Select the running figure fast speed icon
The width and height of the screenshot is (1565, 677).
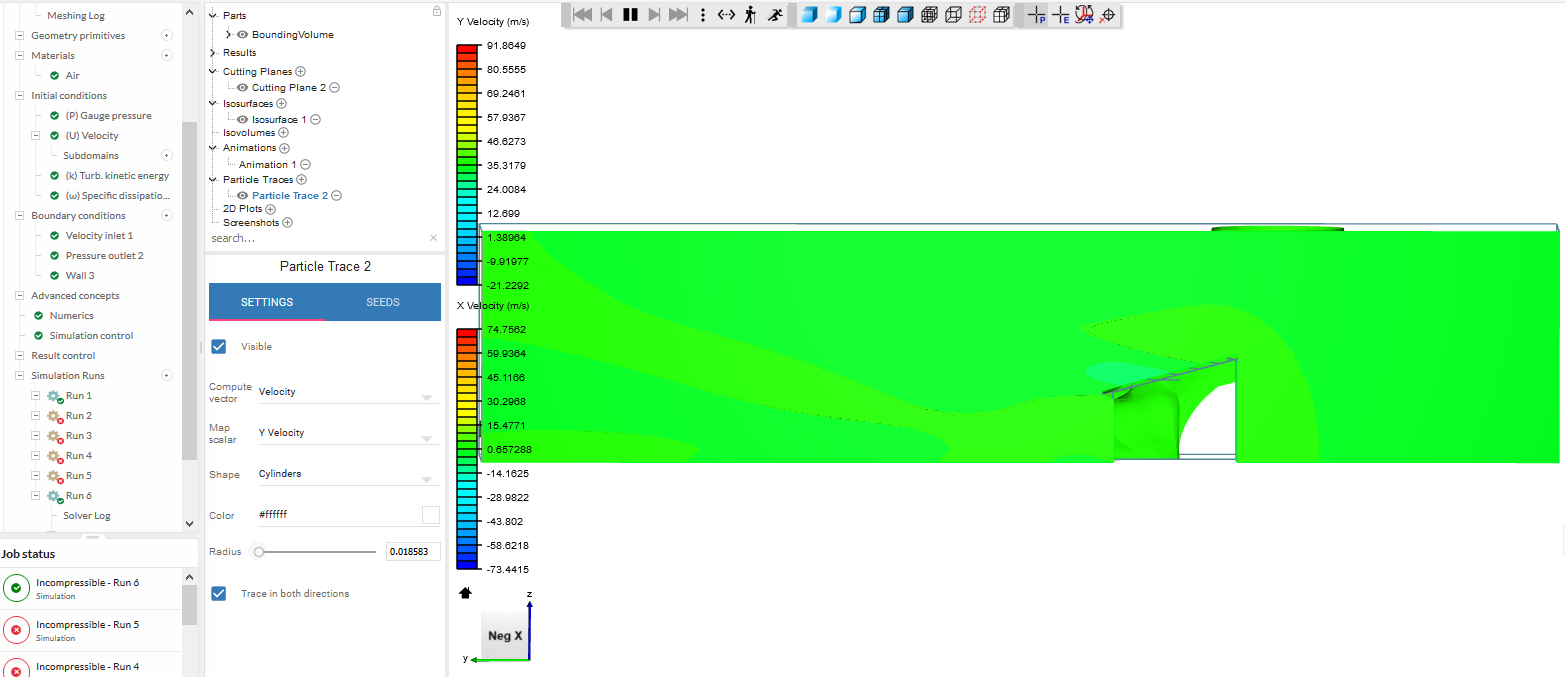tap(775, 15)
